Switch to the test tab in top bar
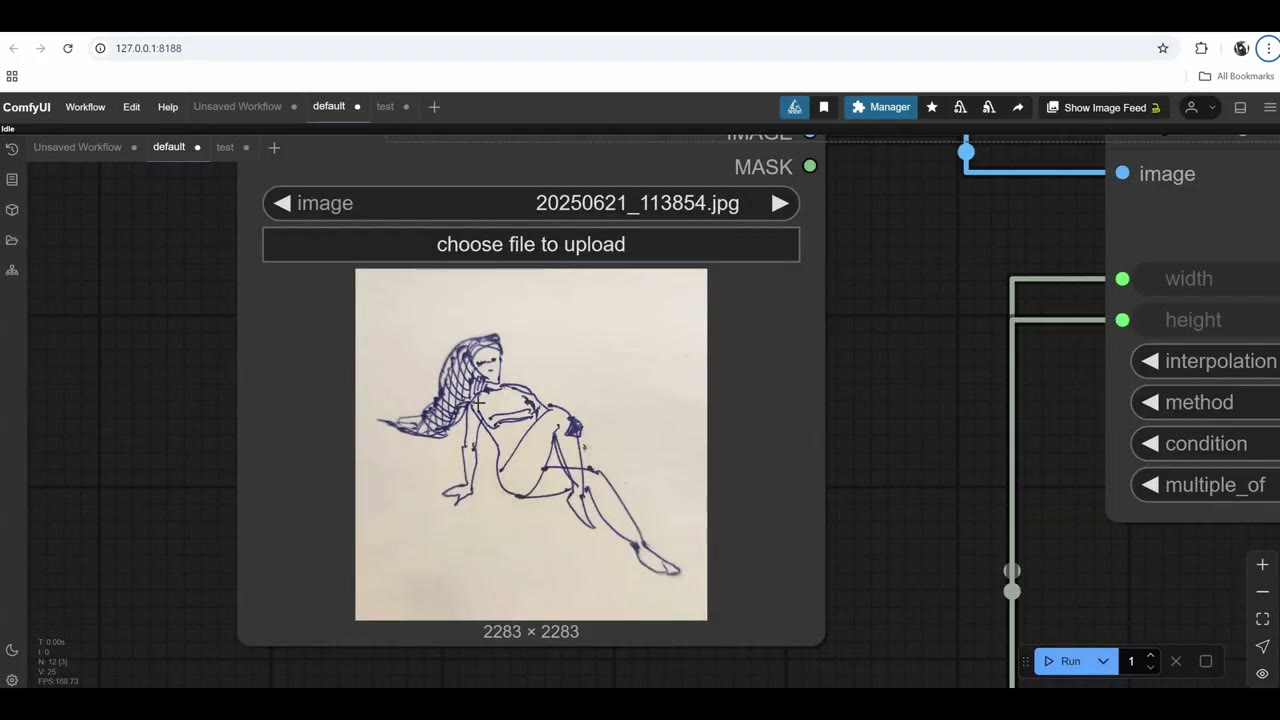The image size is (1280, 720). pyautogui.click(x=385, y=106)
